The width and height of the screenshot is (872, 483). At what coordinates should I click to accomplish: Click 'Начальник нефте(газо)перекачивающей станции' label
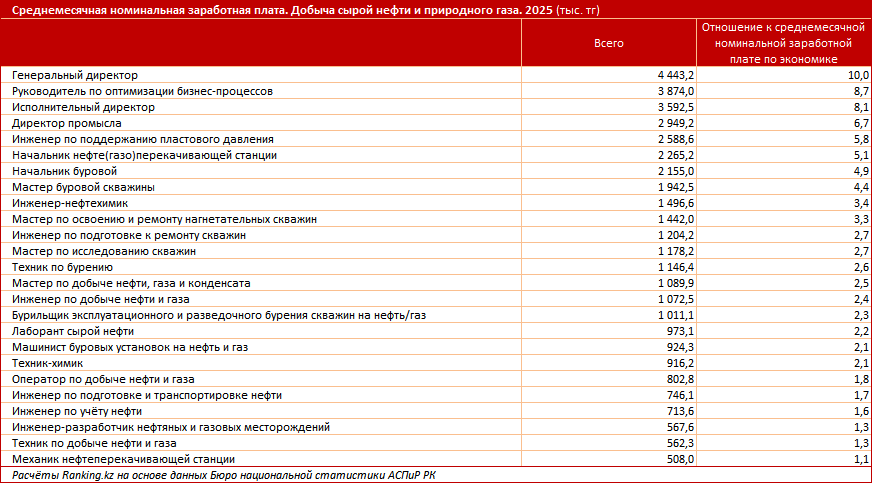(x=145, y=155)
